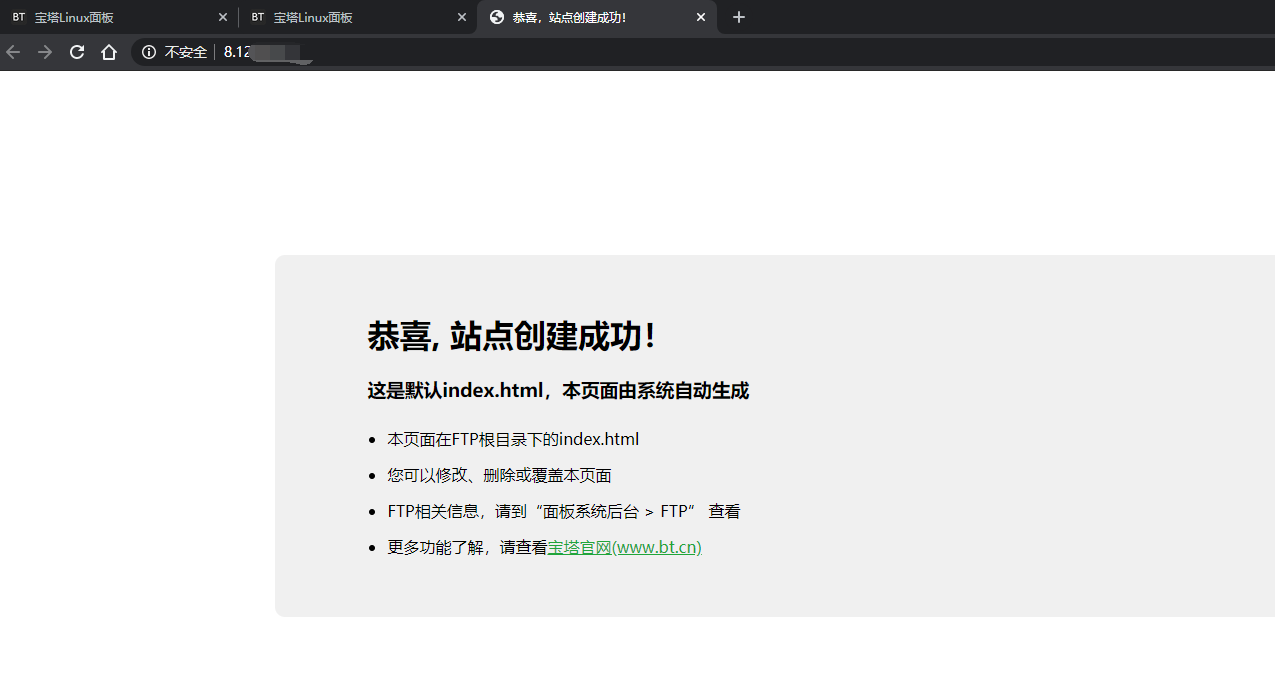
Task: Reload the current page
Action: 77,52
